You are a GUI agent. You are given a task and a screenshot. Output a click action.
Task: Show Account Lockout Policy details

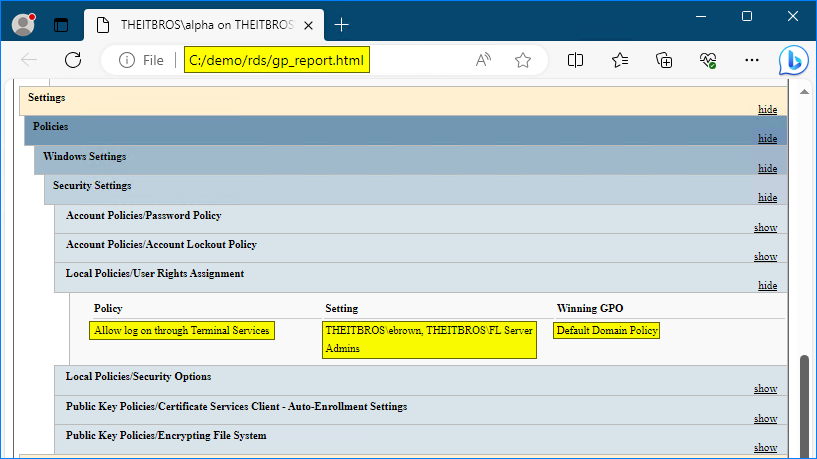(765, 257)
